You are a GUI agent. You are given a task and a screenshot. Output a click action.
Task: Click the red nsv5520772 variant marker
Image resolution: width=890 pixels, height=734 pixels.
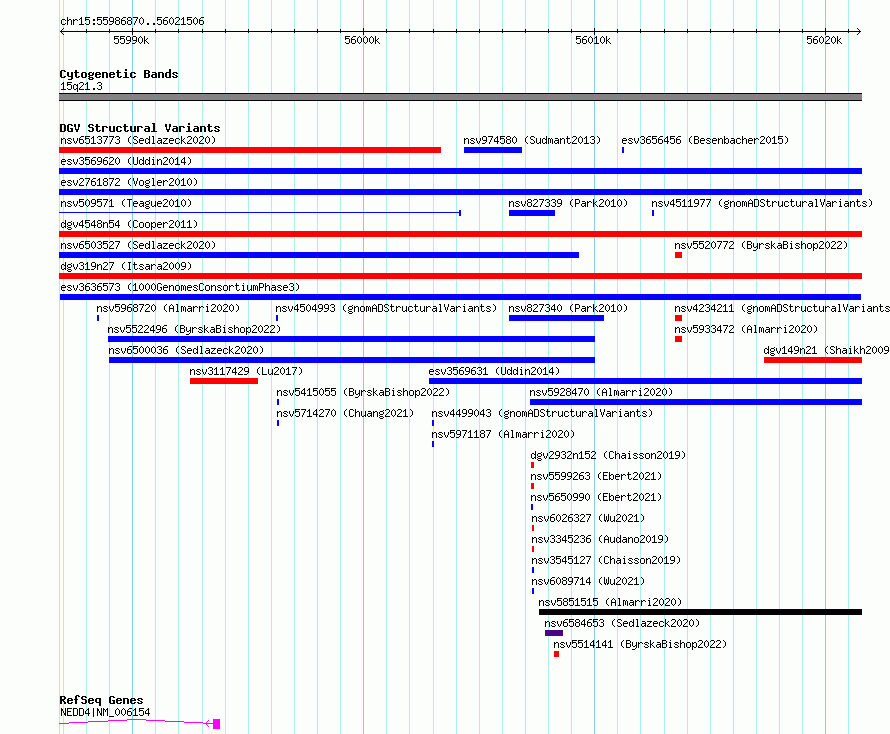[678, 255]
